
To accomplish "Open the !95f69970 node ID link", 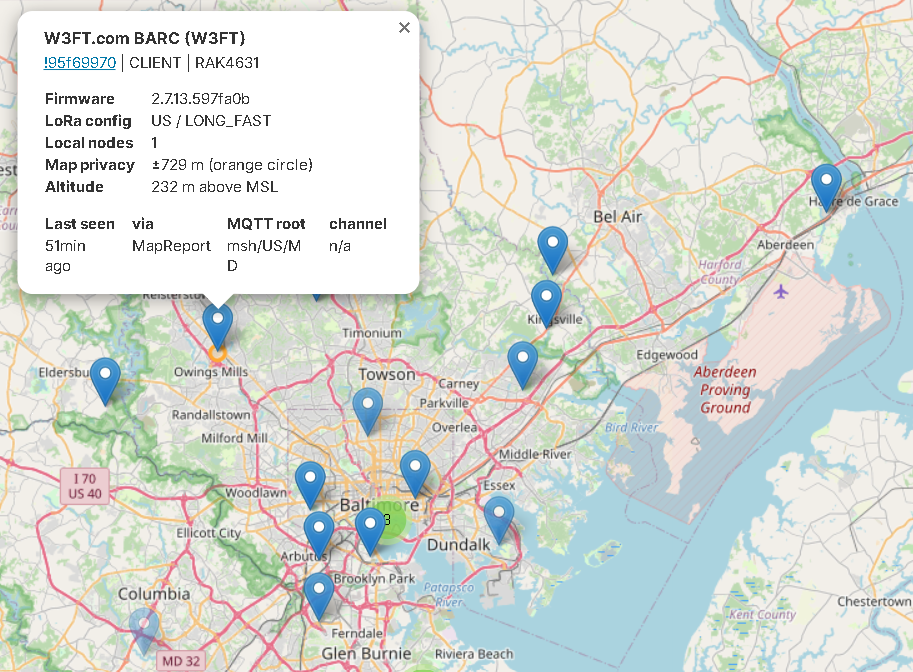I will click(80, 62).
